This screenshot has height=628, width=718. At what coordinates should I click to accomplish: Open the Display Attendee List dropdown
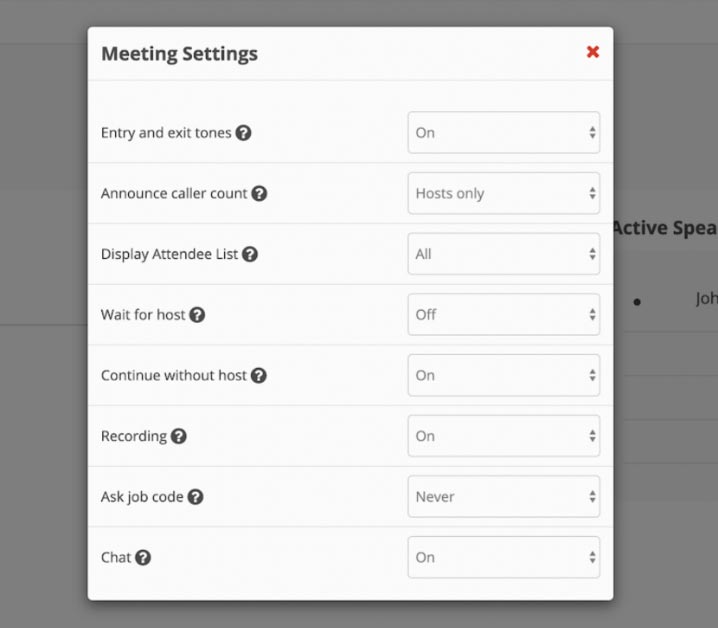[503, 254]
